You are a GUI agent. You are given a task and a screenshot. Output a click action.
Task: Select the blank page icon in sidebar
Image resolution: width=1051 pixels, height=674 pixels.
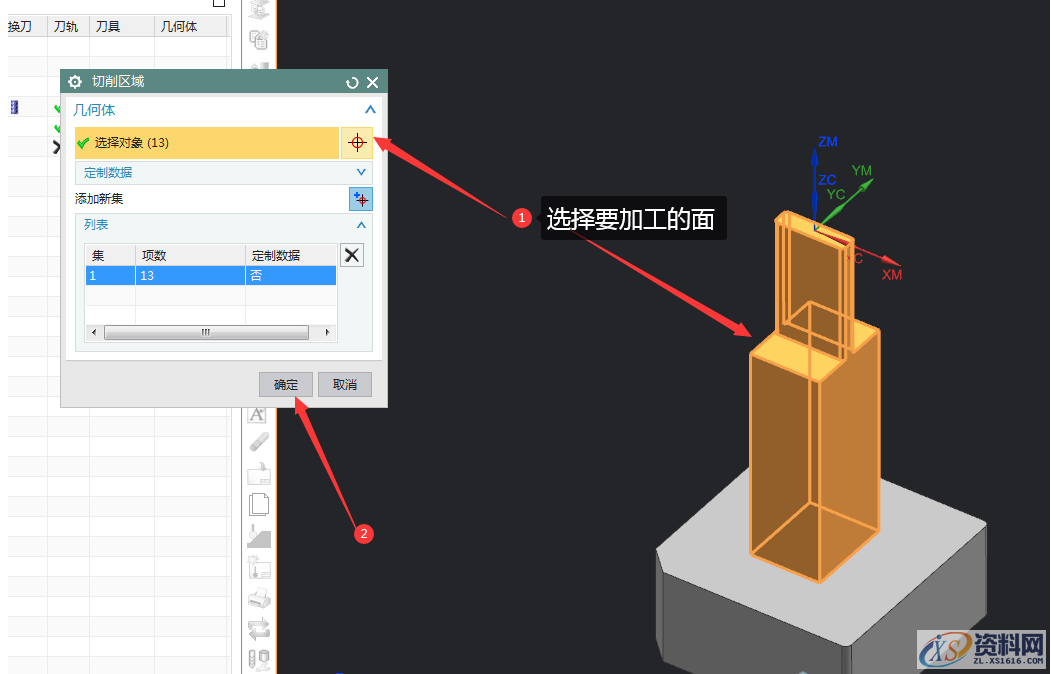pos(257,505)
